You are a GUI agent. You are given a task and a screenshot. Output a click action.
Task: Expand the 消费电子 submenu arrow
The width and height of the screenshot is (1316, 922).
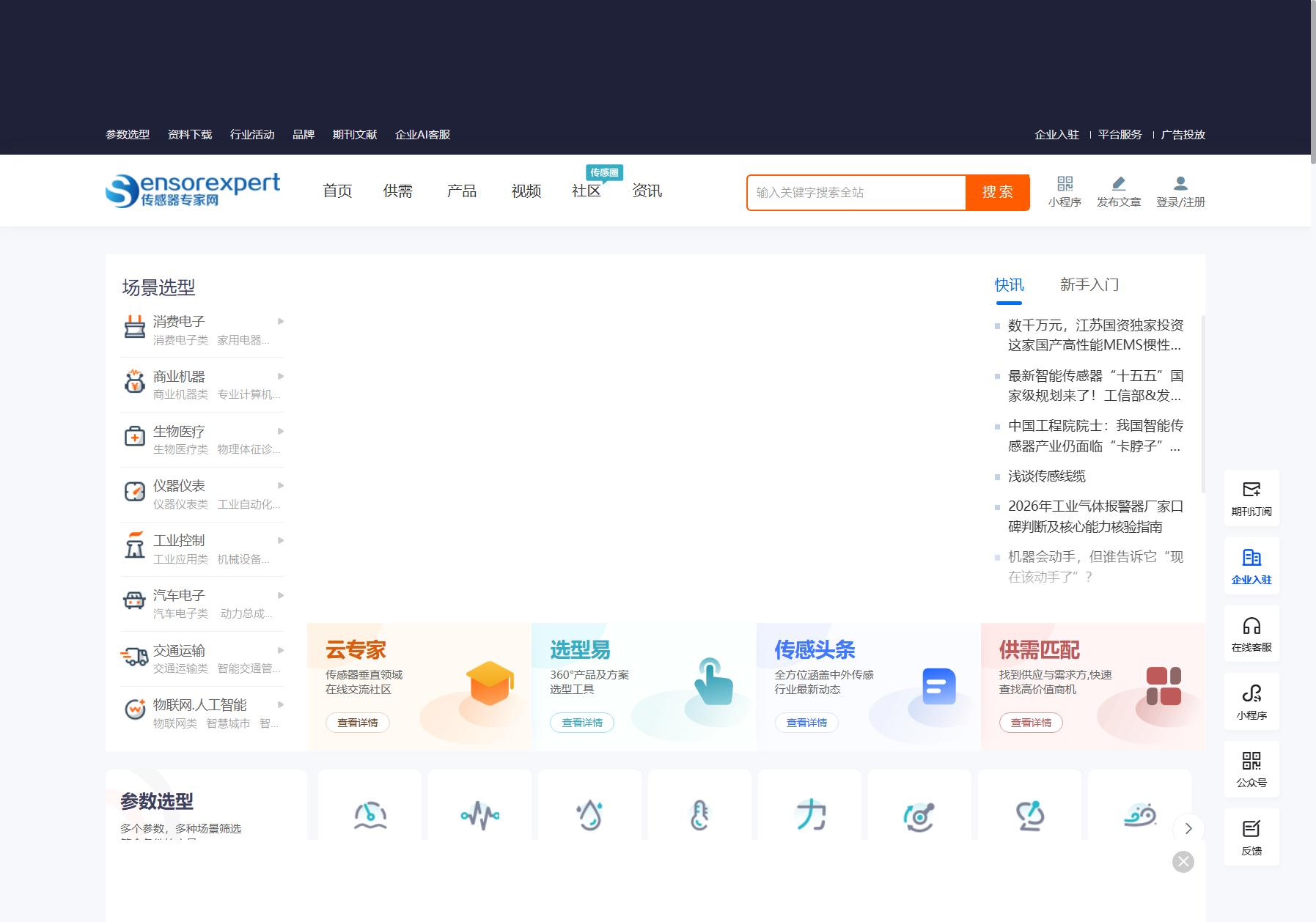tap(281, 321)
